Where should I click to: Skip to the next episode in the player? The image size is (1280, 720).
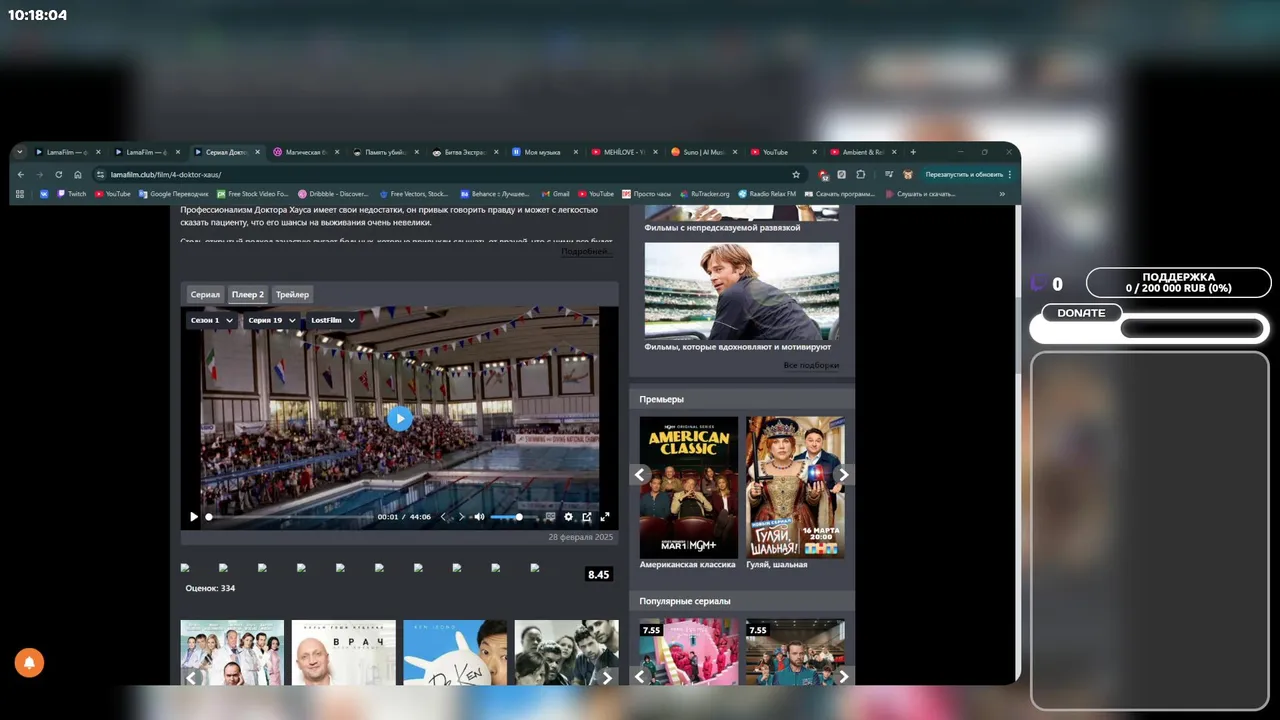tap(461, 517)
